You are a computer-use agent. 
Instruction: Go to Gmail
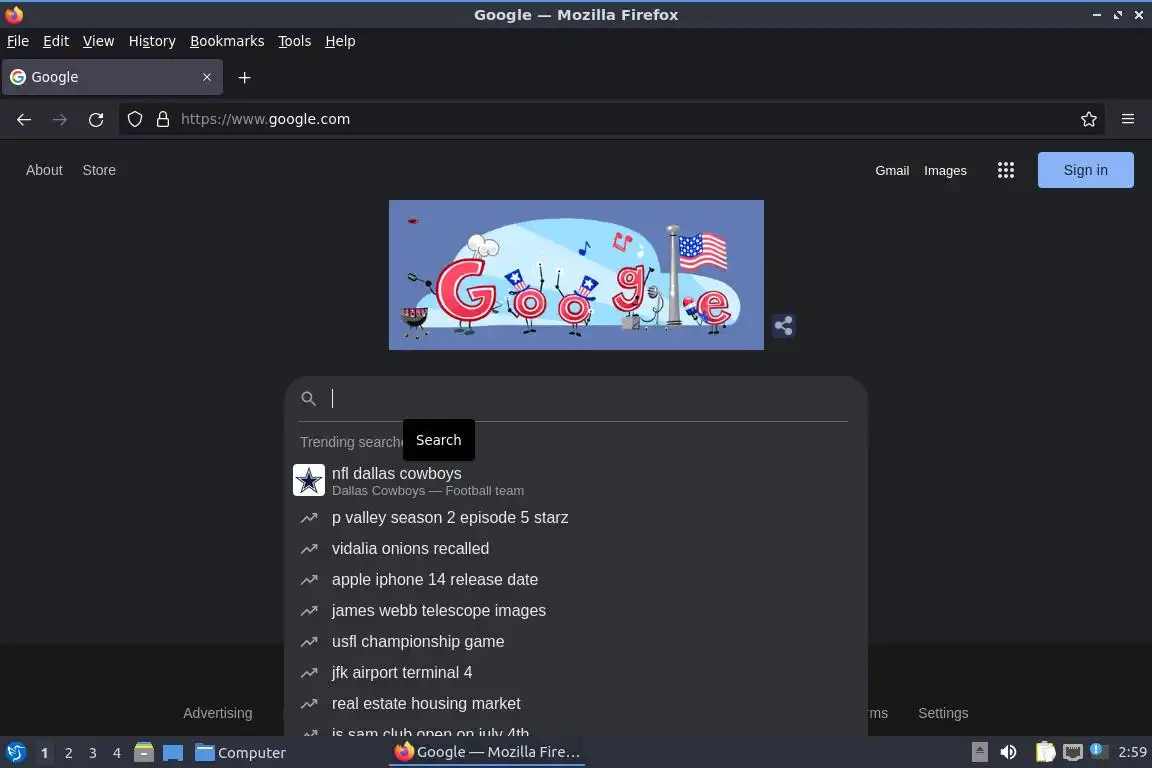[892, 171]
